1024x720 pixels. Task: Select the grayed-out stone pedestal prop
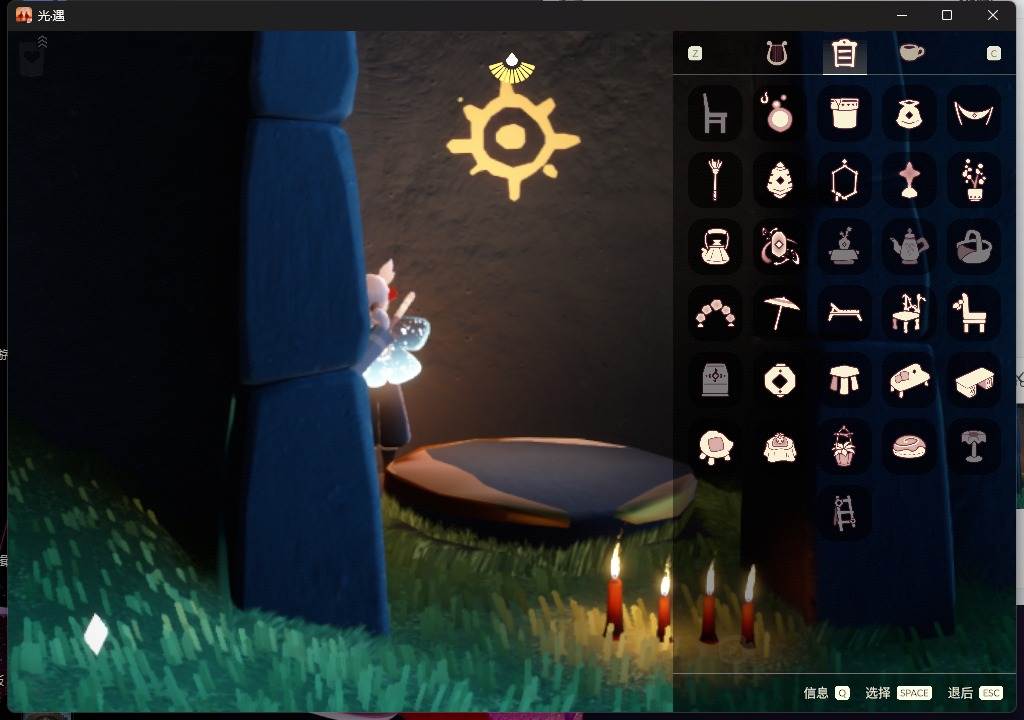(x=714, y=380)
